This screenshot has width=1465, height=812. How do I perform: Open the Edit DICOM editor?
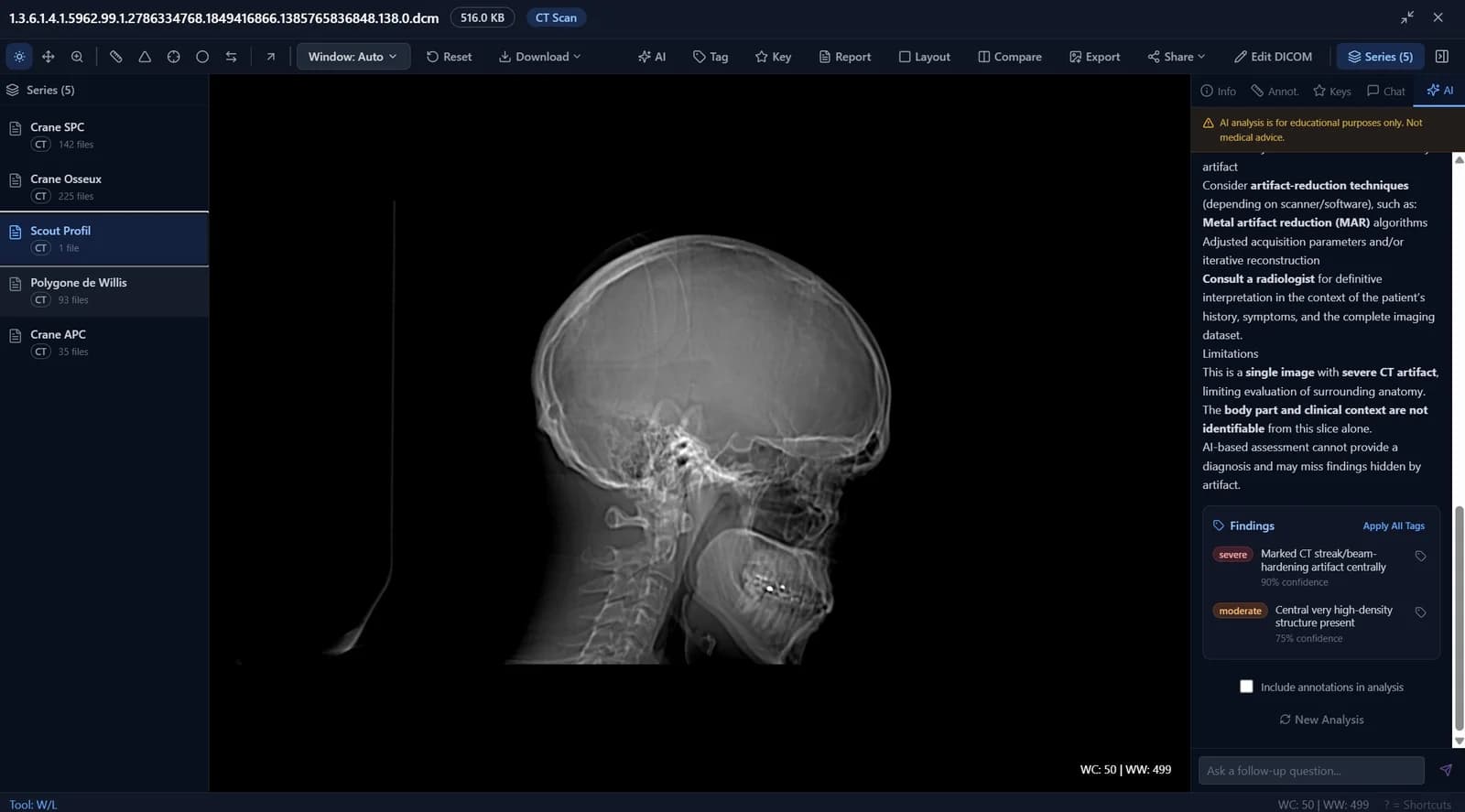1273,57
